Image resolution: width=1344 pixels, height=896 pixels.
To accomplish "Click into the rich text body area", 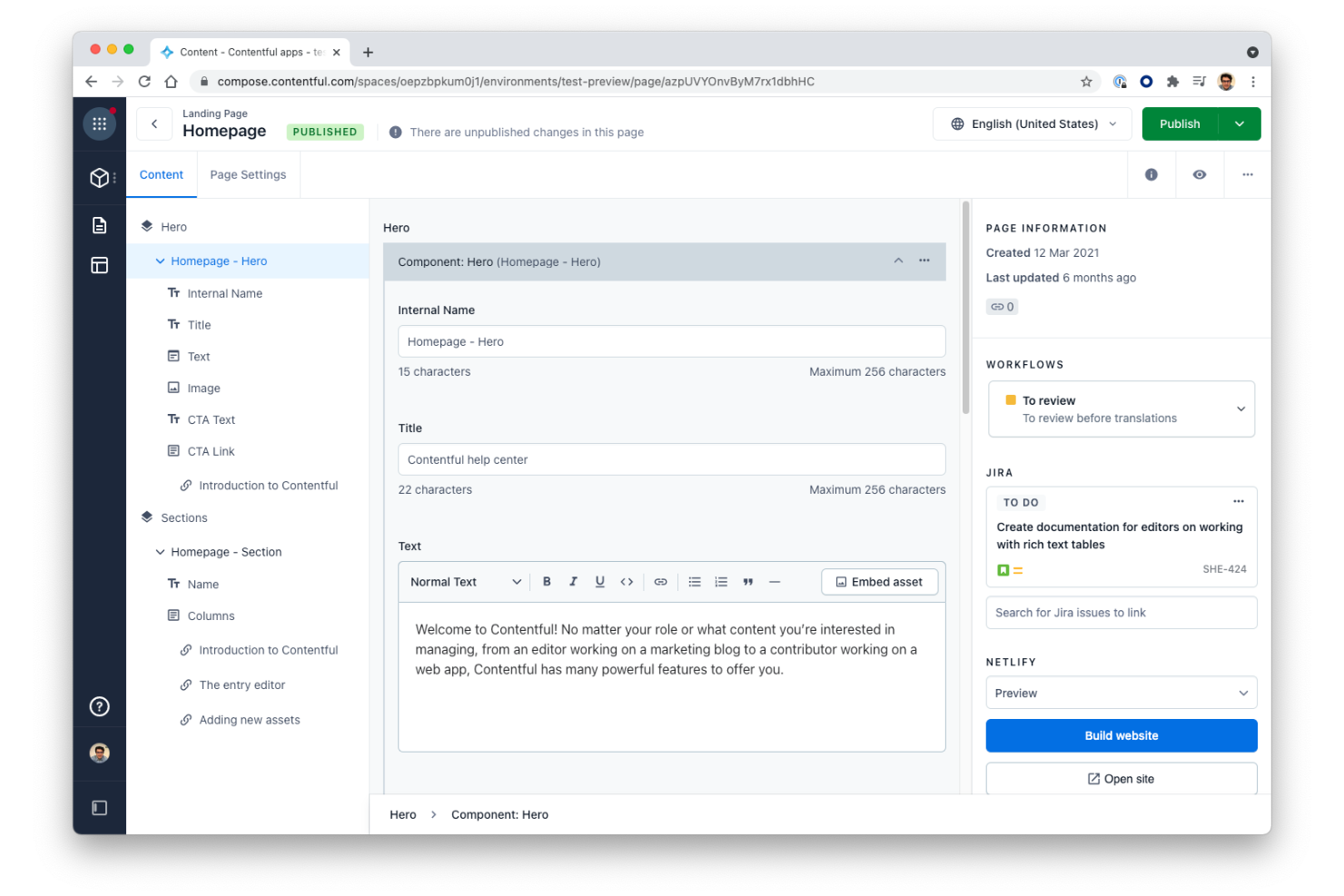I will 672,677.
